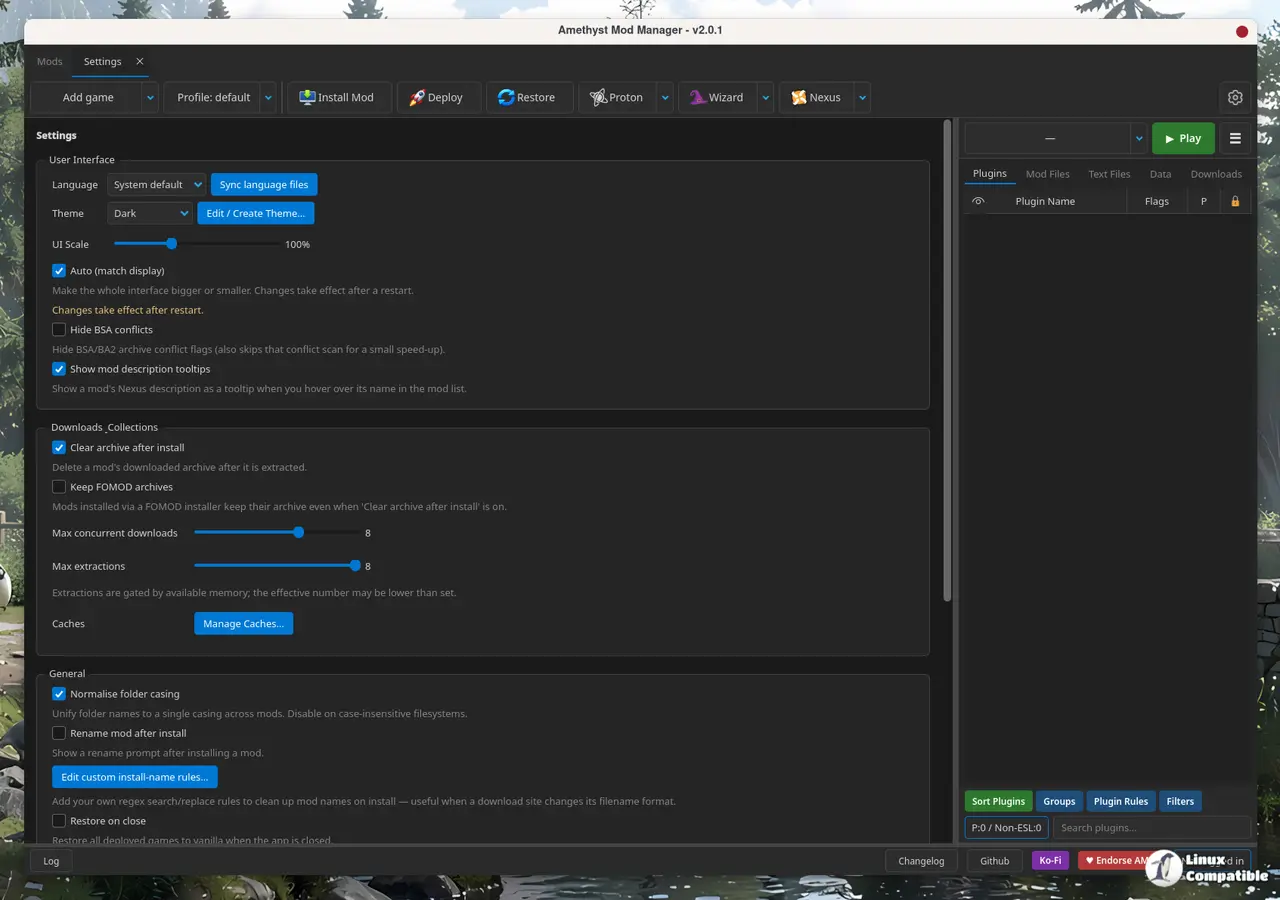Enable Keep FOMOD archives

click(59, 487)
